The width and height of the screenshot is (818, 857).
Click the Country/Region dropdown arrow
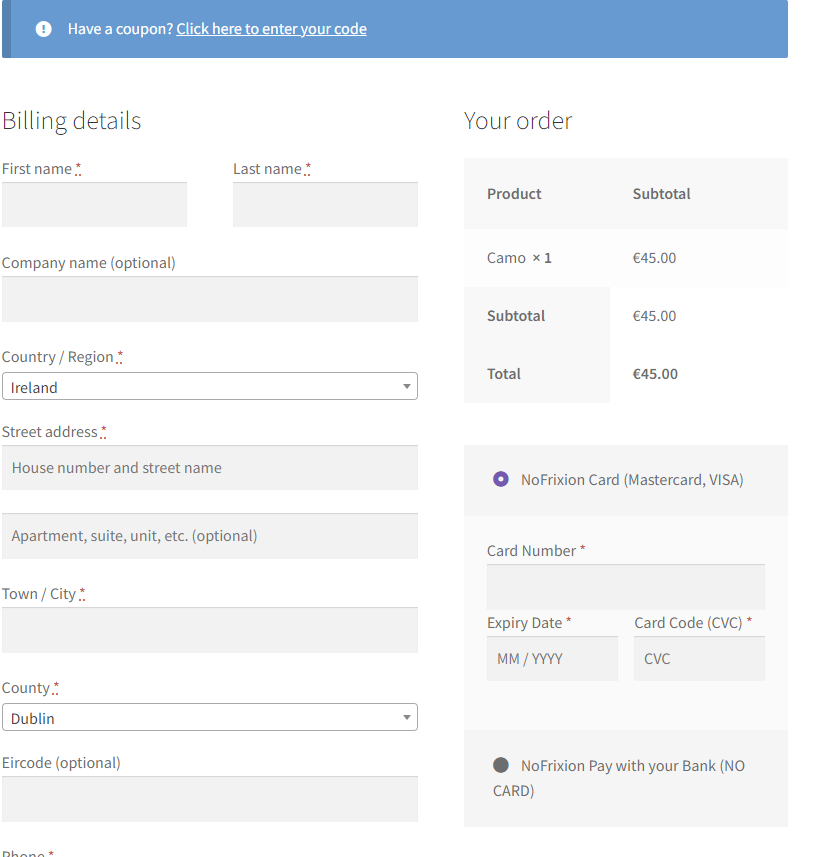click(406, 386)
